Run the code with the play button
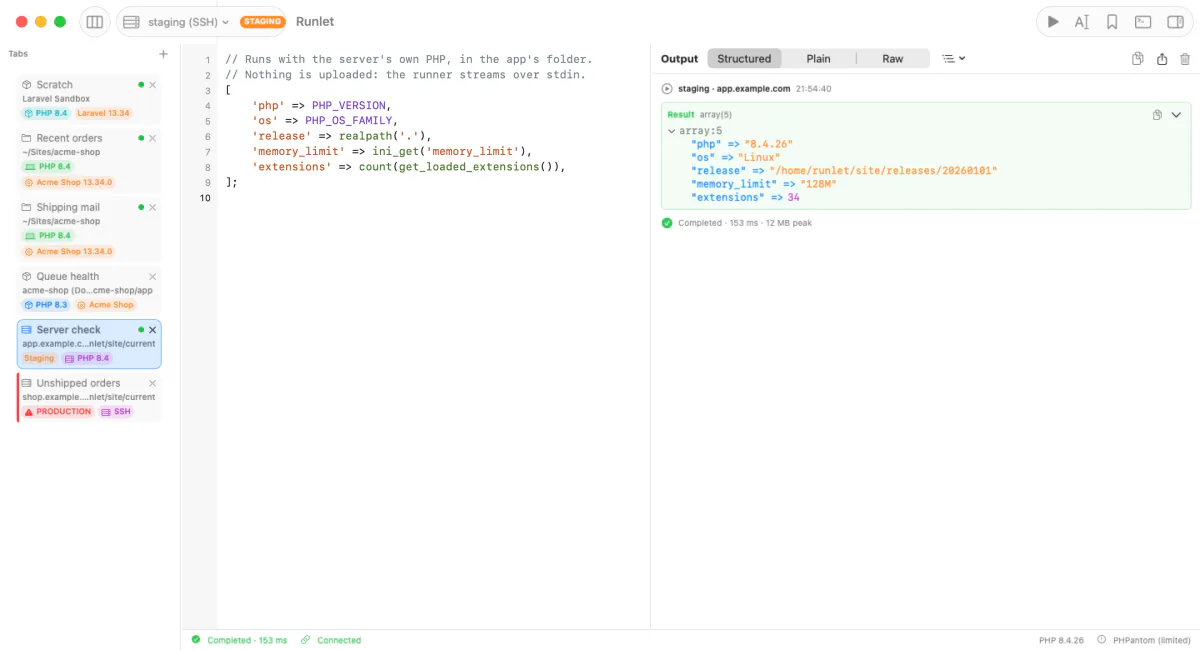 1052,21
